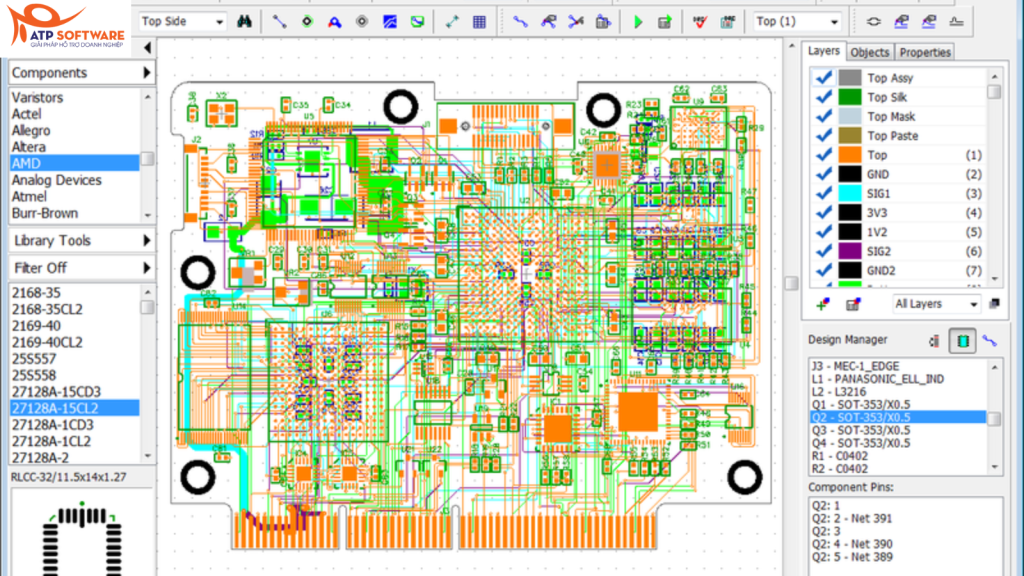Click the green plus add layer icon
This screenshot has width=1024, height=576.
click(x=823, y=304)
